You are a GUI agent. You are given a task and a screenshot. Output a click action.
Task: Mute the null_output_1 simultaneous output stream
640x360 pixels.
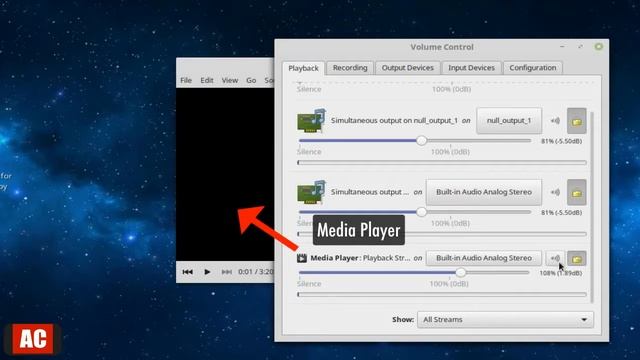(555, 121)
